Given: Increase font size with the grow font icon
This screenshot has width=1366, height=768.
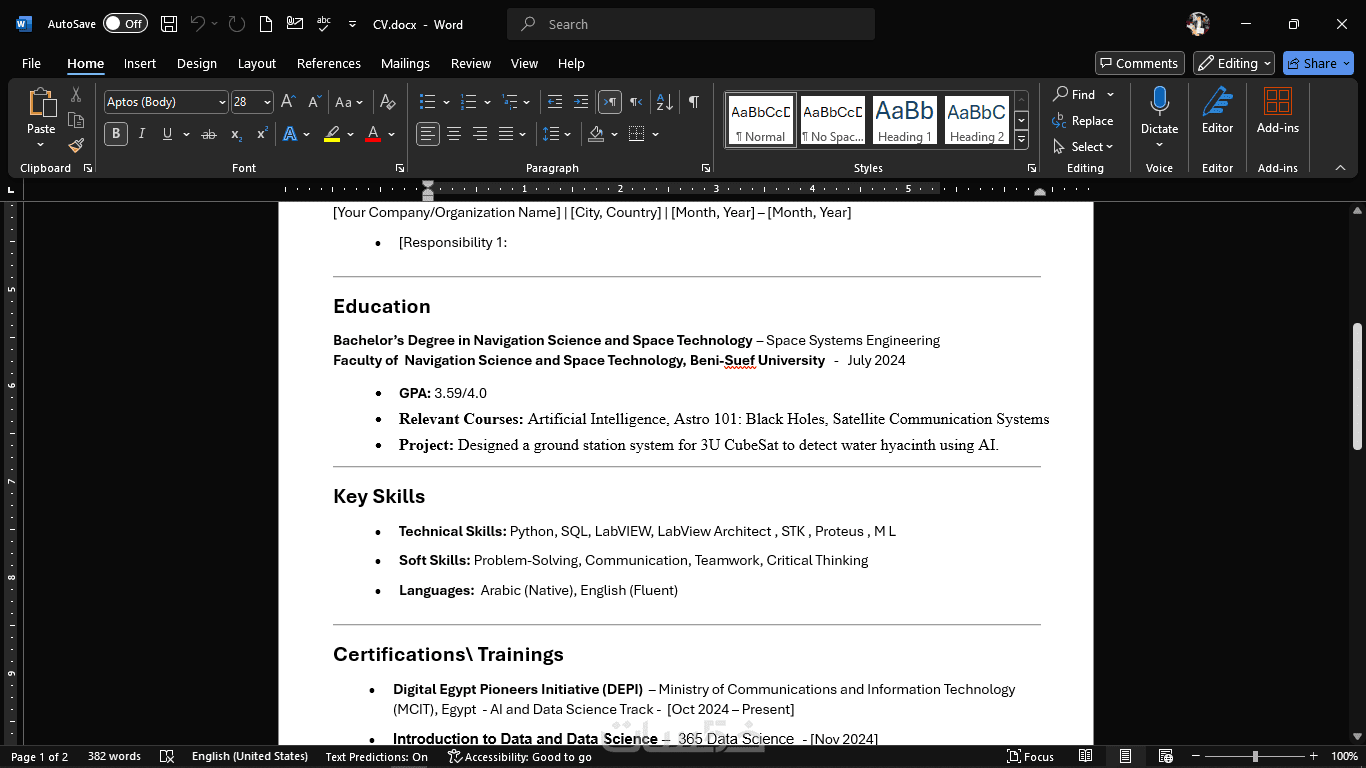Looking at the screenshot, I should pyautogui.click(x=288, y=102).
